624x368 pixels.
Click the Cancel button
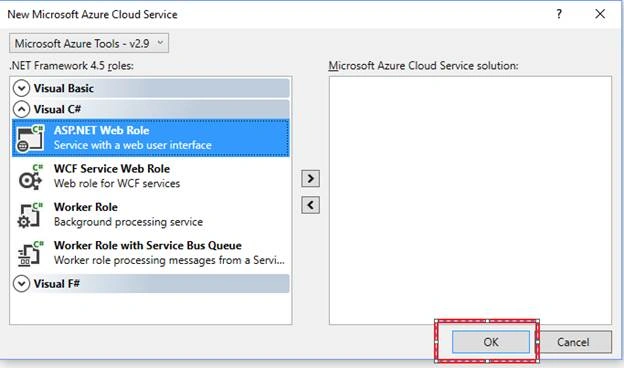tap(573, 342)
